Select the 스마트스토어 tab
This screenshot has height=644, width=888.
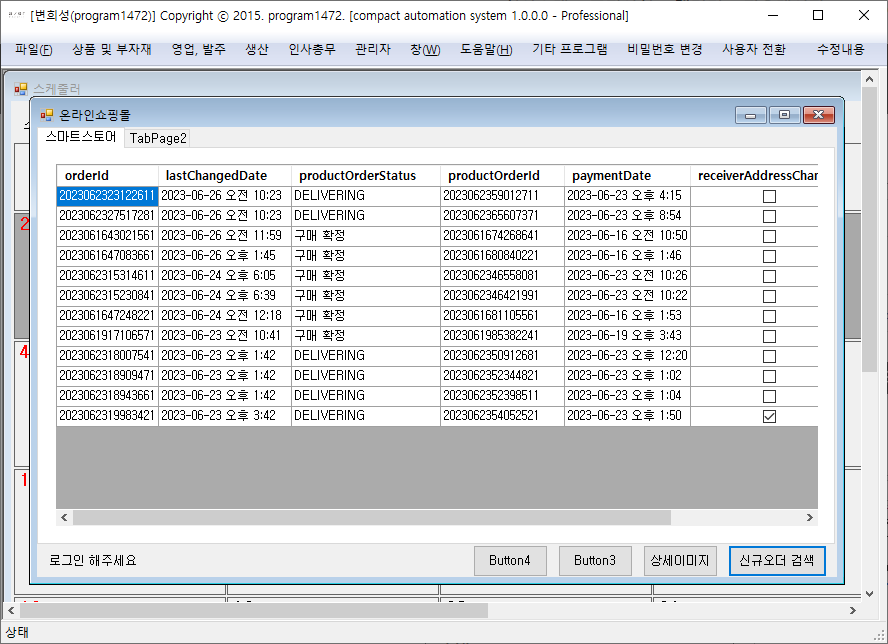coord(81,137)
